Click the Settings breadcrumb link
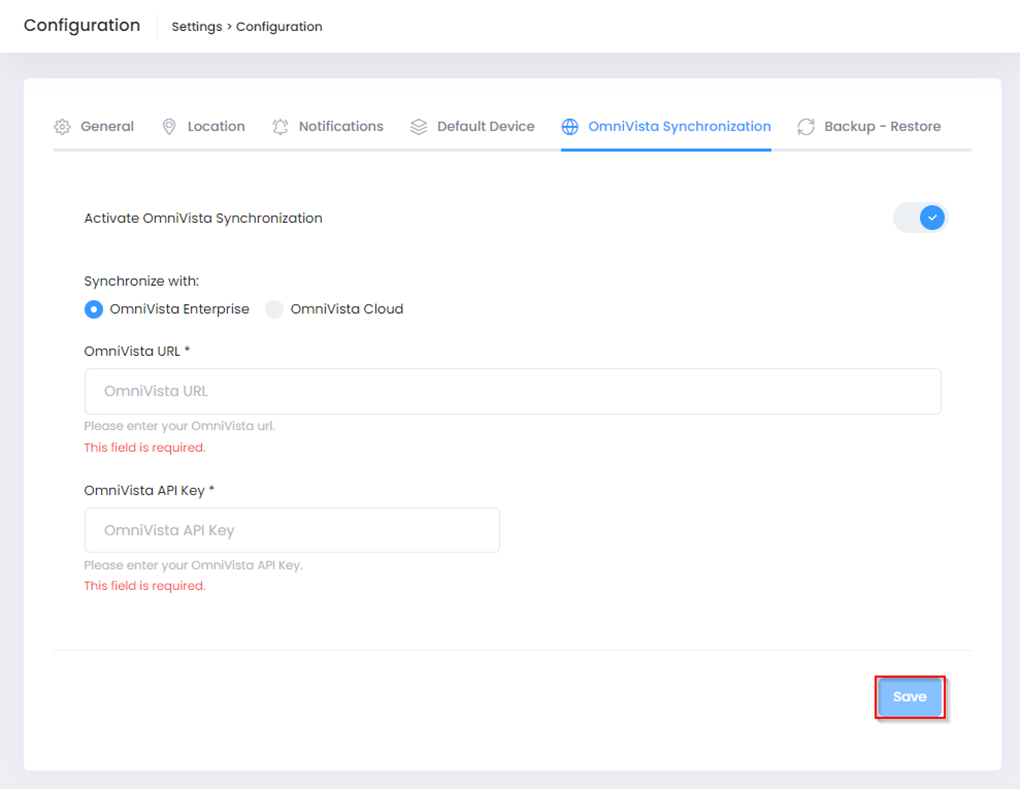Image resolution: width=1020 pixels, height=789 pixels. [197, 27]
